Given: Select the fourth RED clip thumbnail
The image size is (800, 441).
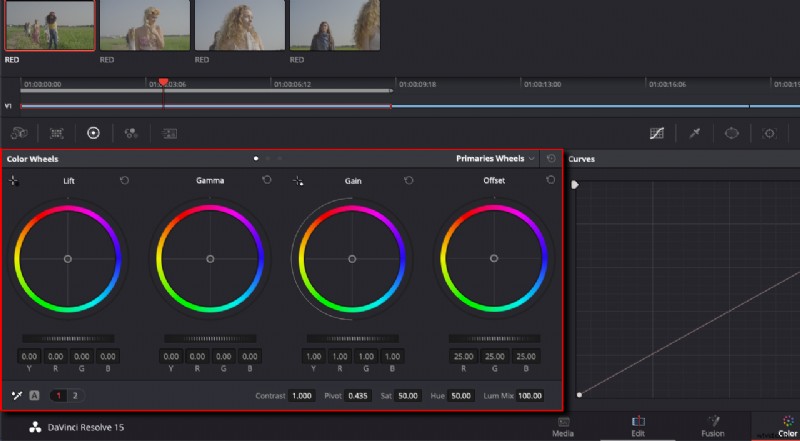Looking at the screenshot, I should 335,25.
